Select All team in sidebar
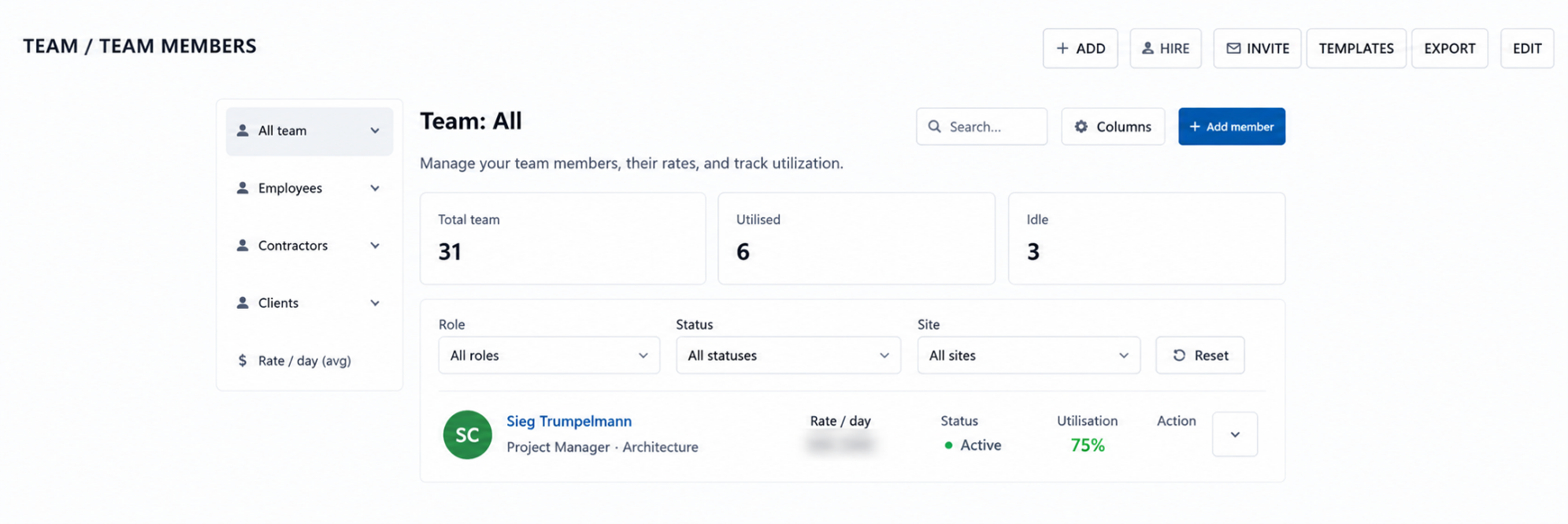1568x524 pixels. coord(310,131)
